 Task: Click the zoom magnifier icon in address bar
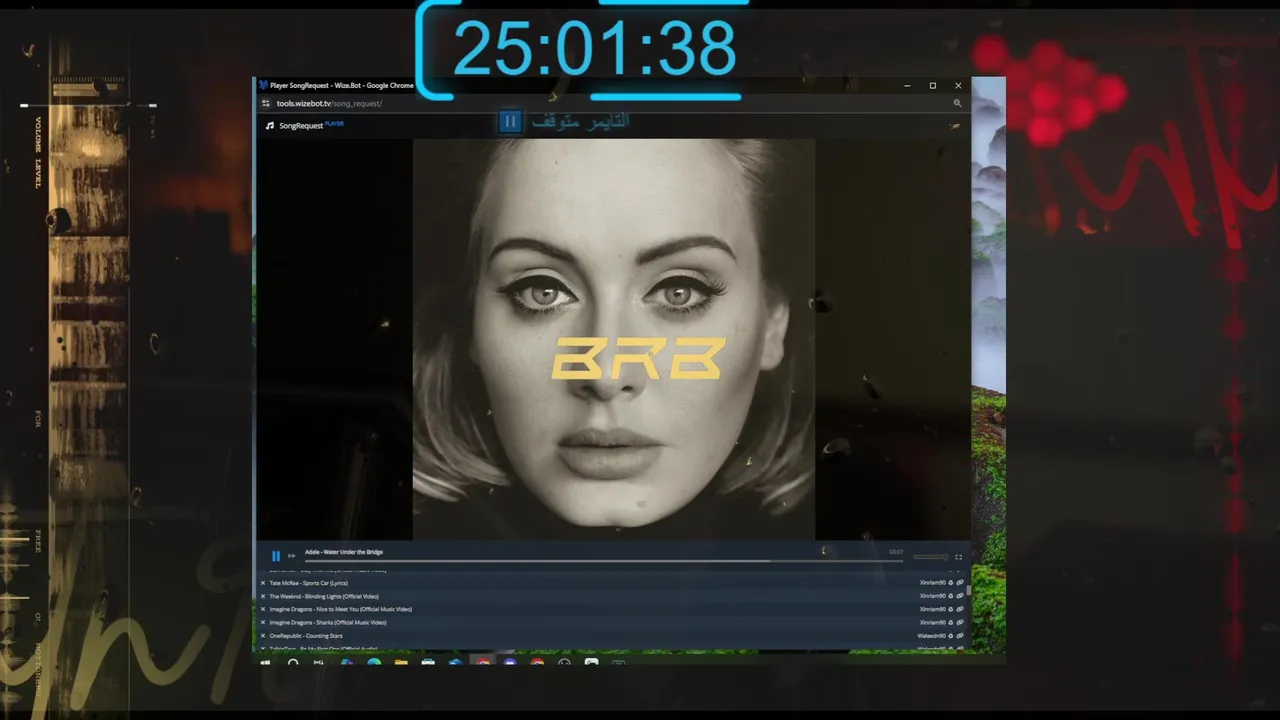[x=957, y=103]
